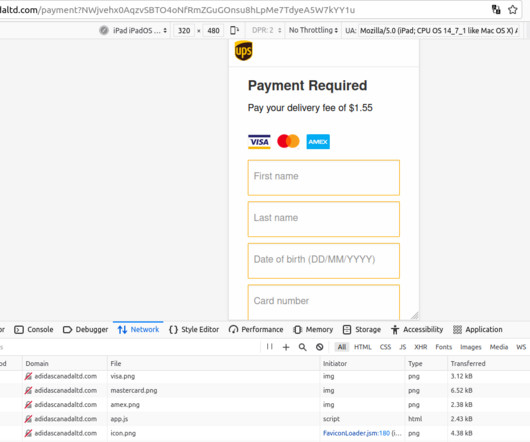Select the app.js request row

pos(265,419)
